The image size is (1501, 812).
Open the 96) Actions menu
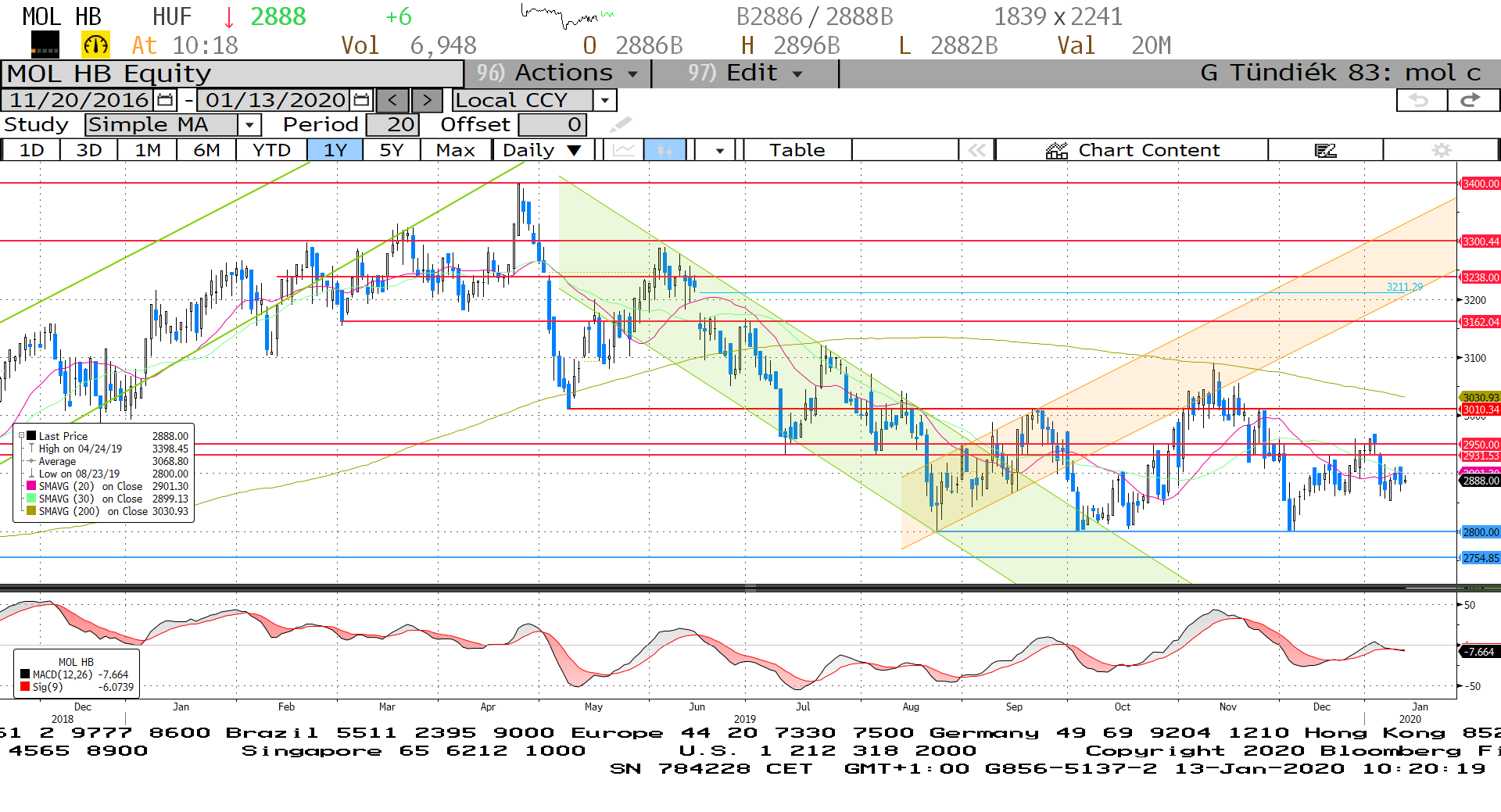pos(557,73)
